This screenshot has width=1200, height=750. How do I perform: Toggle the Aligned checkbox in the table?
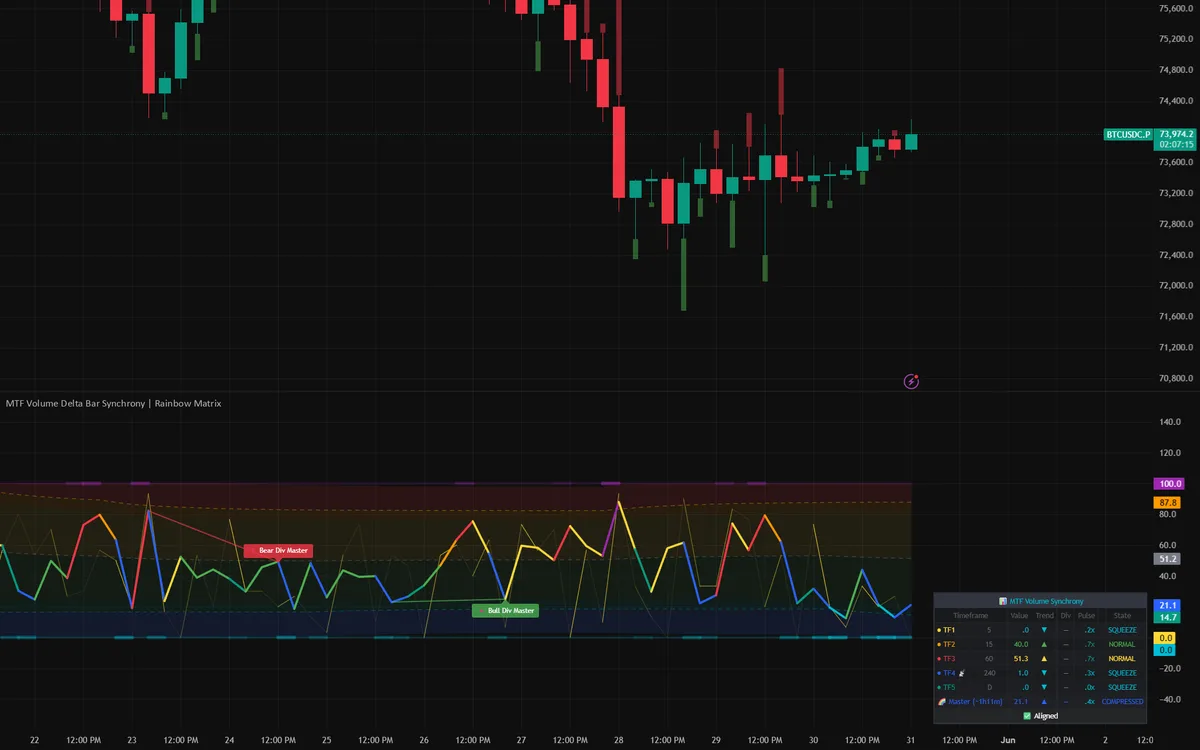1027,716
